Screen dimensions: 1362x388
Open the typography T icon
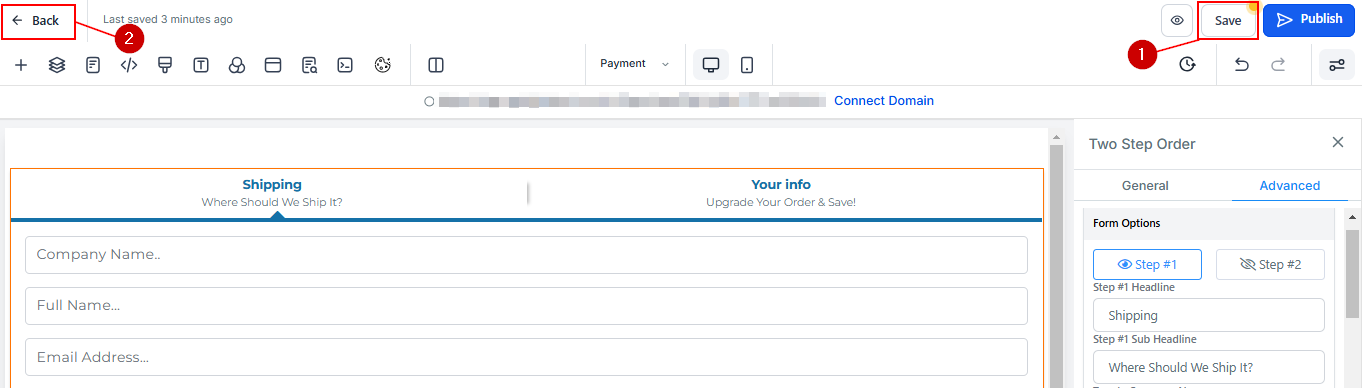201,65
